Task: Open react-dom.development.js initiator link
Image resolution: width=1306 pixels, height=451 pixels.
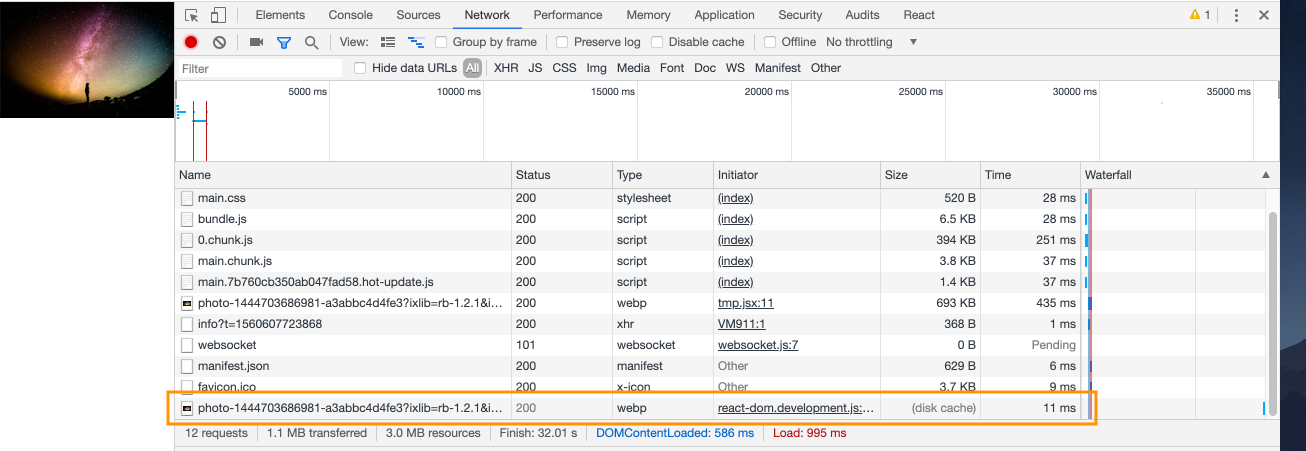Action: click(797, 408)
